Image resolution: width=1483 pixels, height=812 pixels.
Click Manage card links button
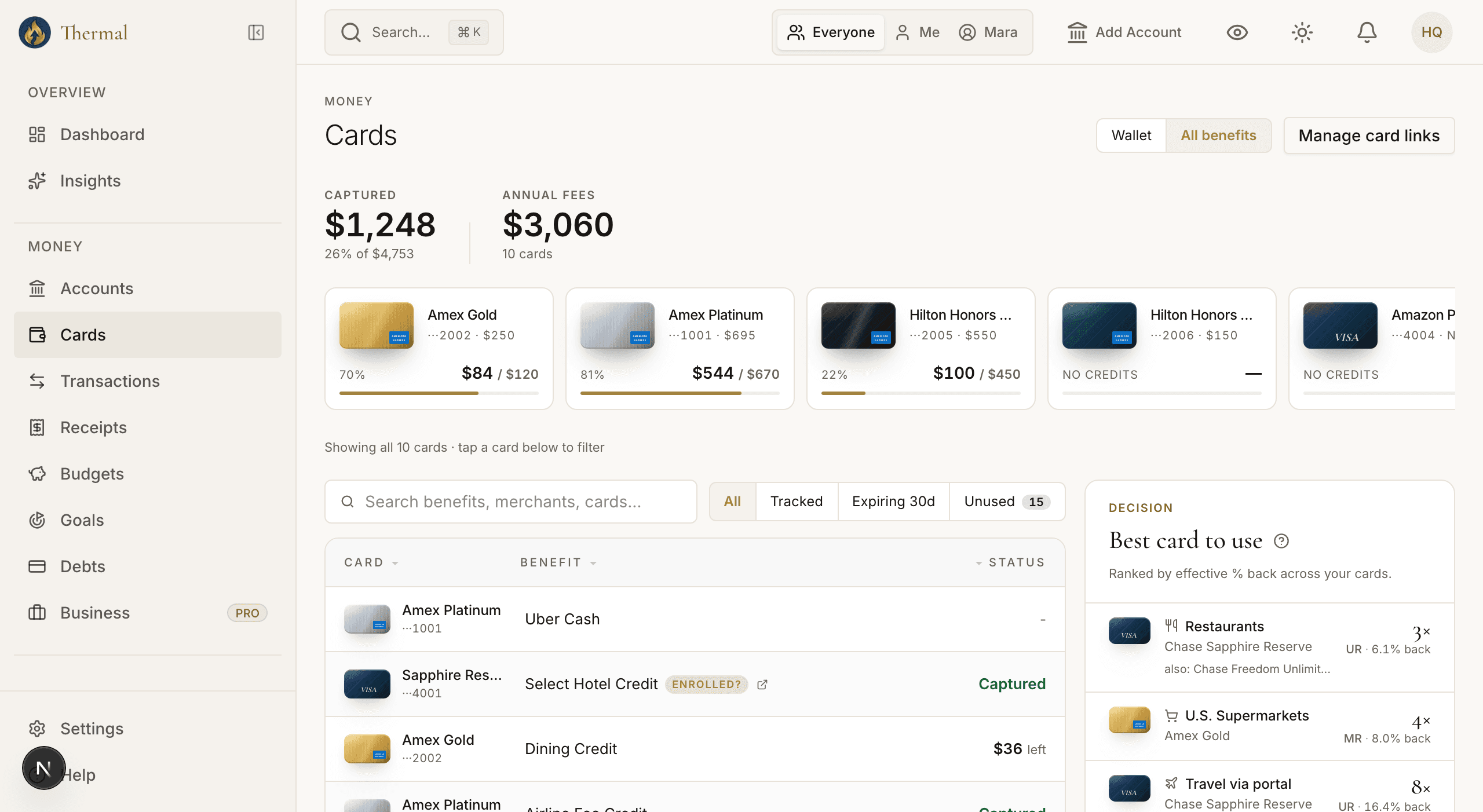point(1369,136)
